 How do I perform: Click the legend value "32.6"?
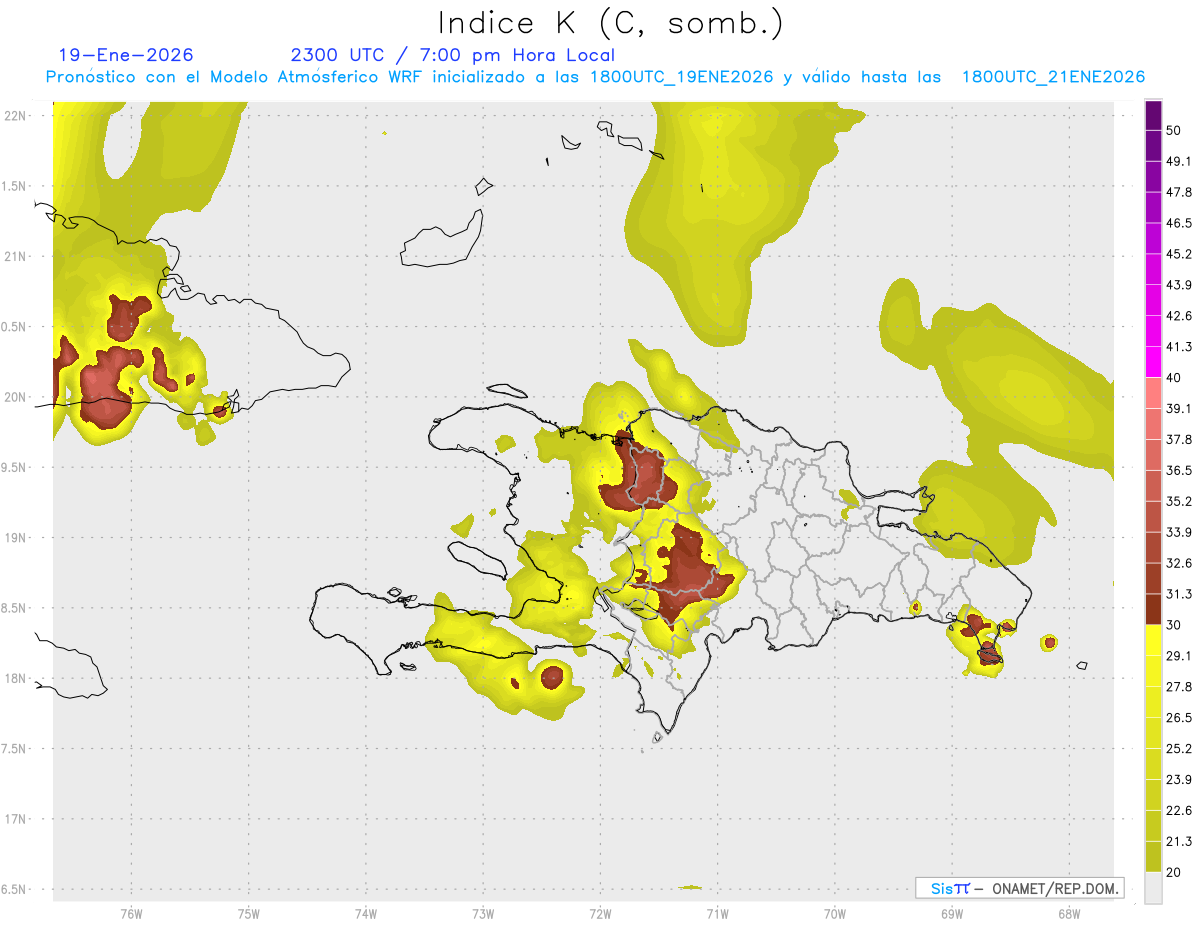pyautogui.click(x=1179, y=563)
